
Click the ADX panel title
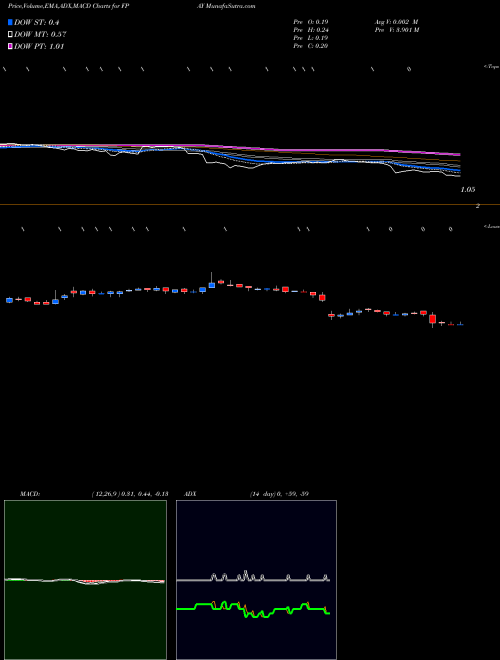tap(191, 494)
